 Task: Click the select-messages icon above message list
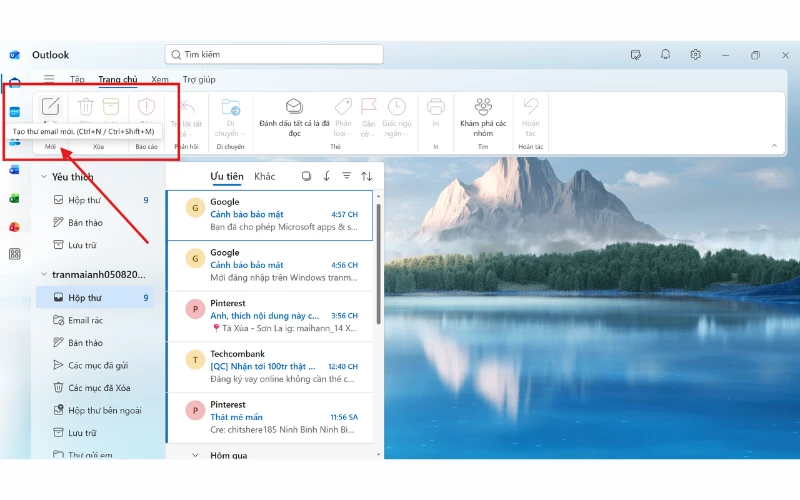pos(306,176)
